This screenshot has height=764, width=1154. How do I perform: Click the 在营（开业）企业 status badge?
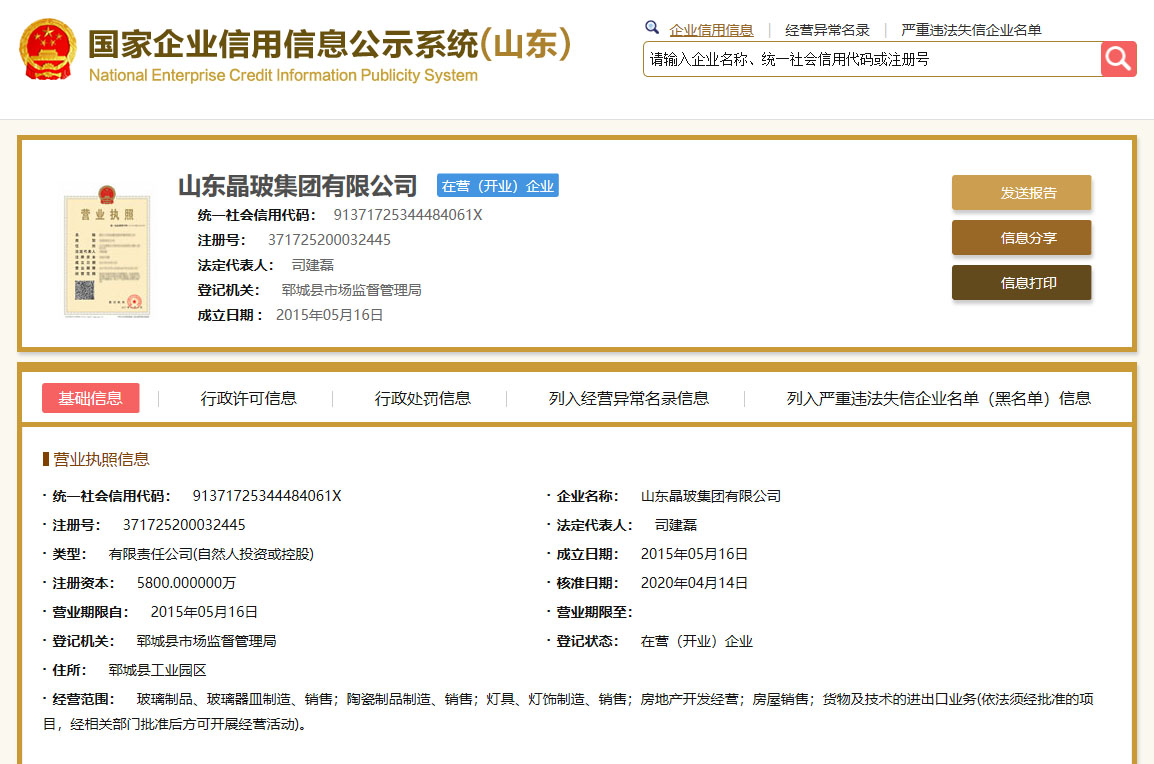pyautogui.click(x=497, y=186)
